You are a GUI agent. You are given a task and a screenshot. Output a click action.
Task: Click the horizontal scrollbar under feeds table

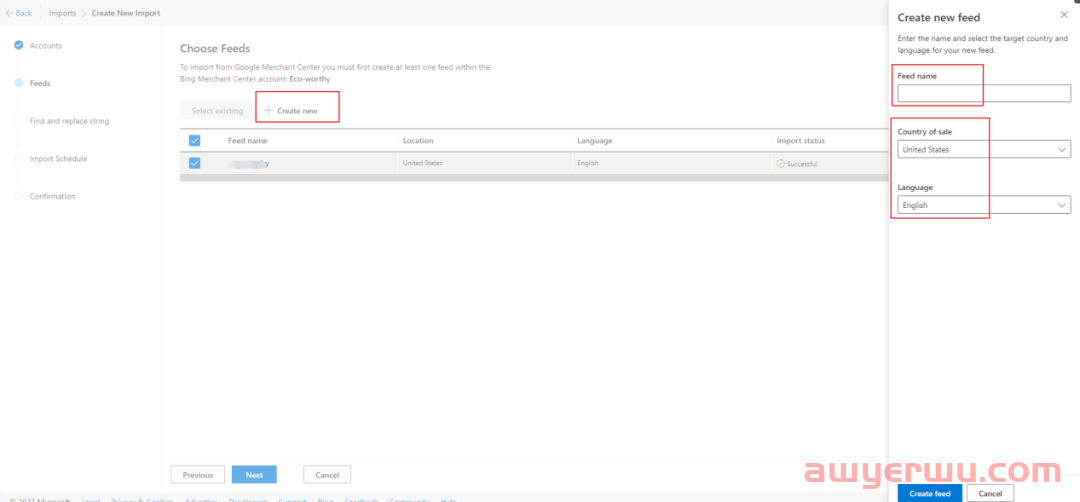click(x=534, y=178)
